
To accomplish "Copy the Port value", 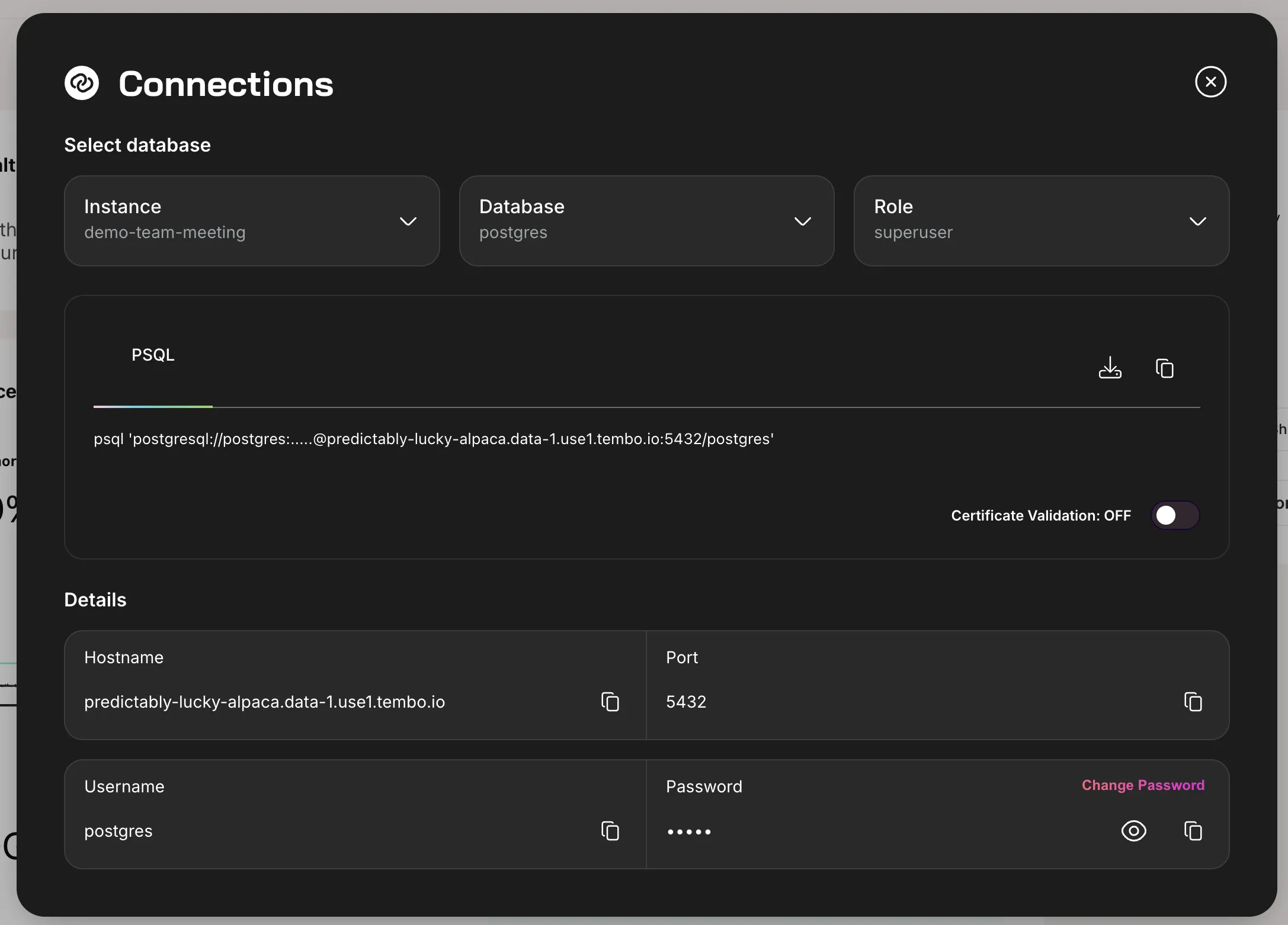I will [x=1193, y=702].
